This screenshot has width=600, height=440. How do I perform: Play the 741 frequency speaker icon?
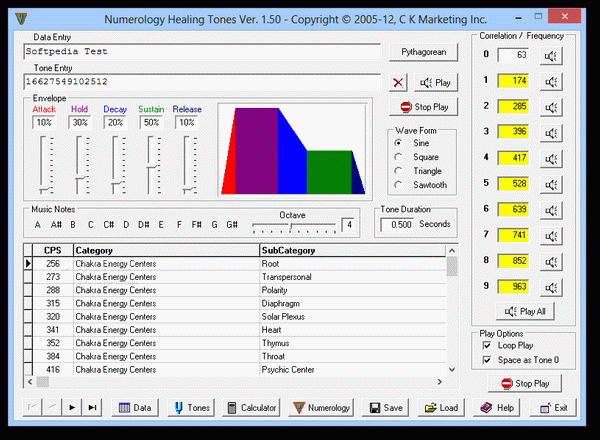551,236
